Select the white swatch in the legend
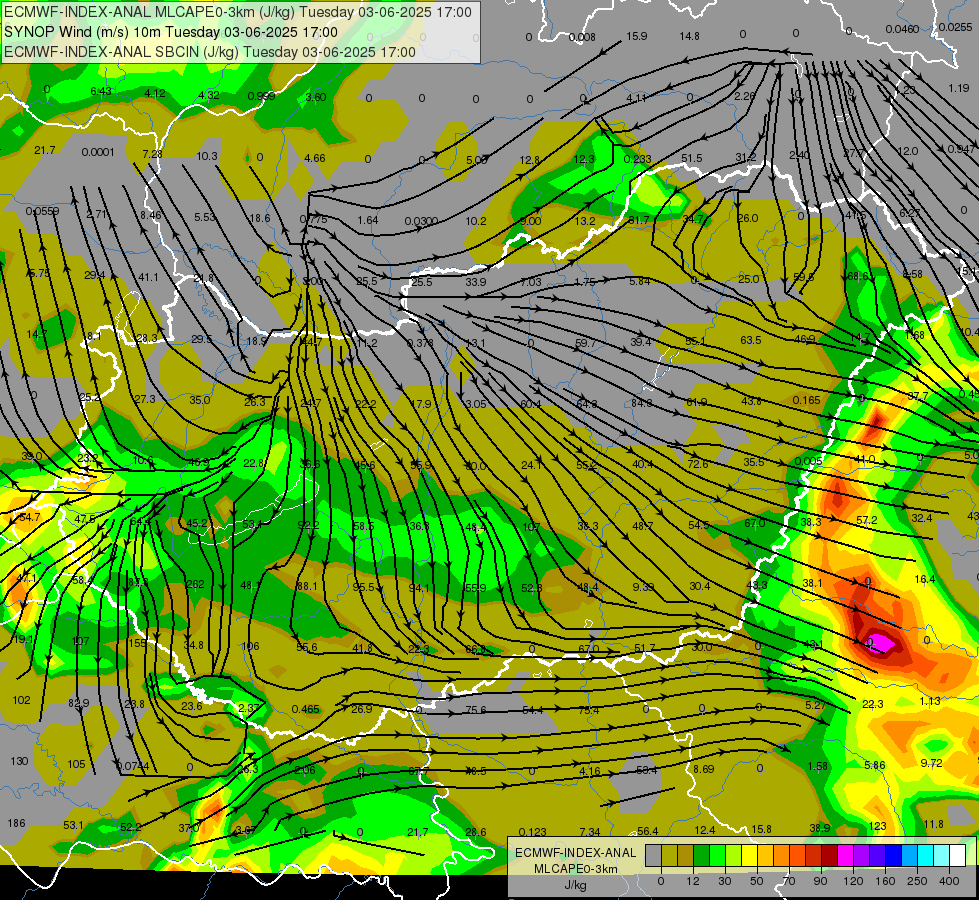Viewport: 979px width, 900px height. (x=957, y=856)
